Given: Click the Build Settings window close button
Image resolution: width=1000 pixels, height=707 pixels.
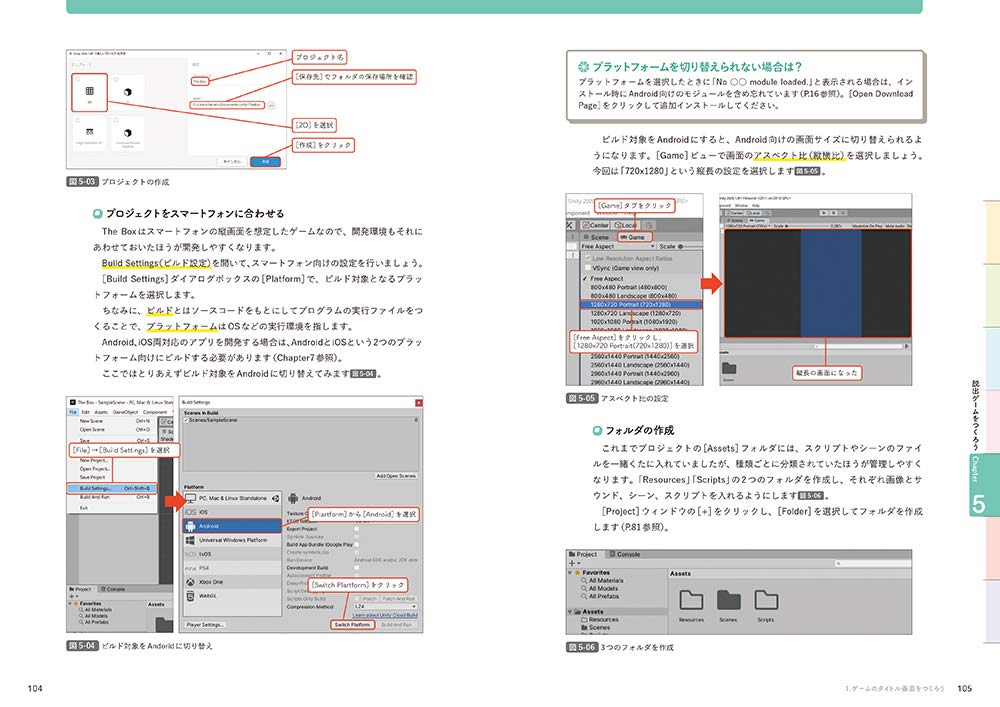Looking at the screenshot, I should tap(418, 402).
